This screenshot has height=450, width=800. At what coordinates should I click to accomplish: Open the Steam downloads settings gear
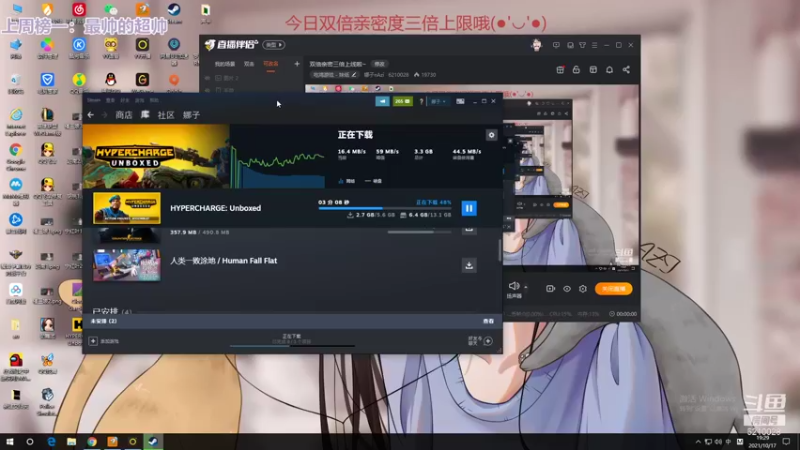coord(491,135)
